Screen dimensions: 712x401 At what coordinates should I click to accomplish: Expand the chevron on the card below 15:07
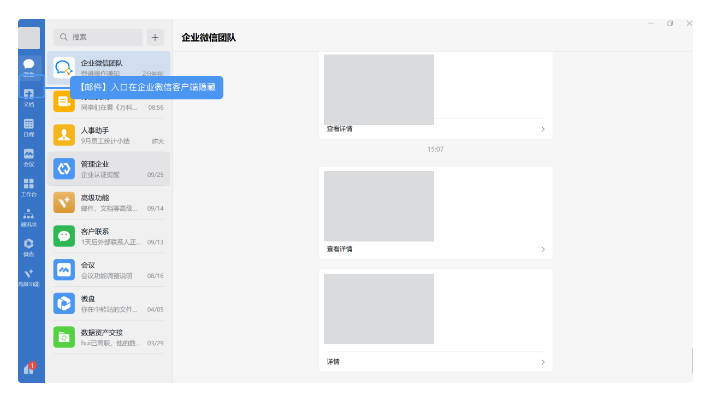[543, 249]
